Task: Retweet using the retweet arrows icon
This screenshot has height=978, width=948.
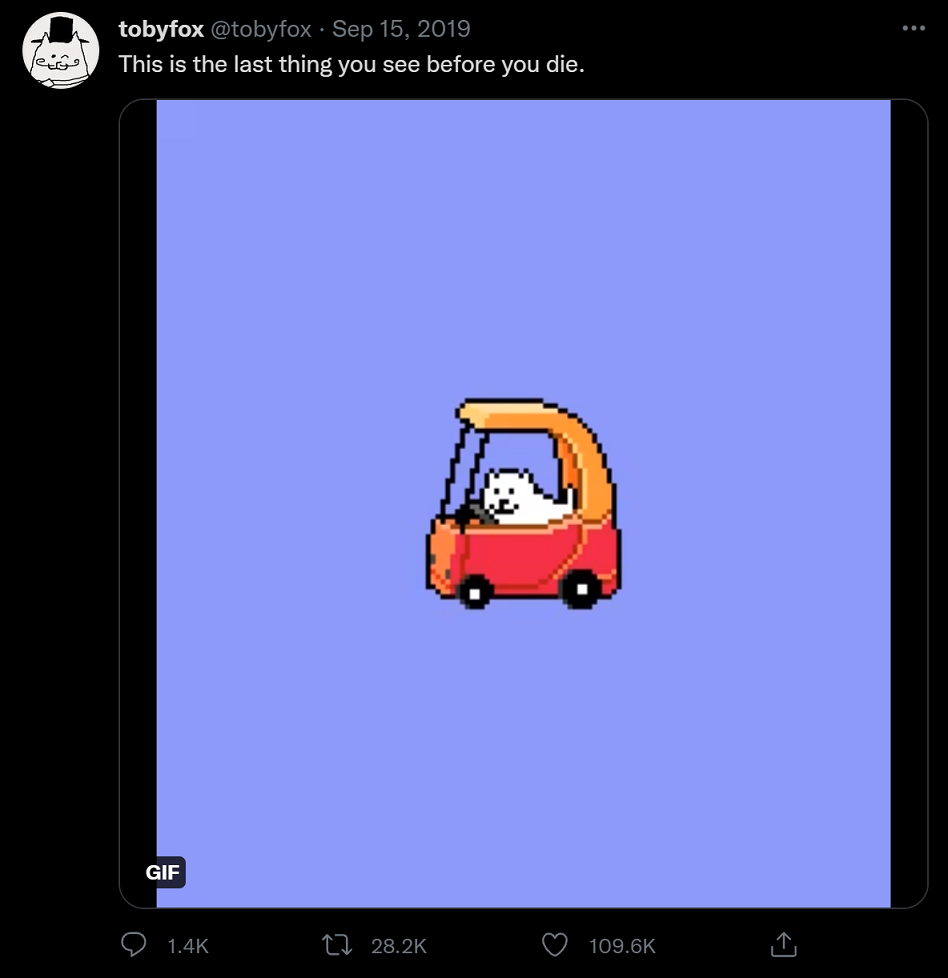Action: pyautogui.click(x=337, y=945)
